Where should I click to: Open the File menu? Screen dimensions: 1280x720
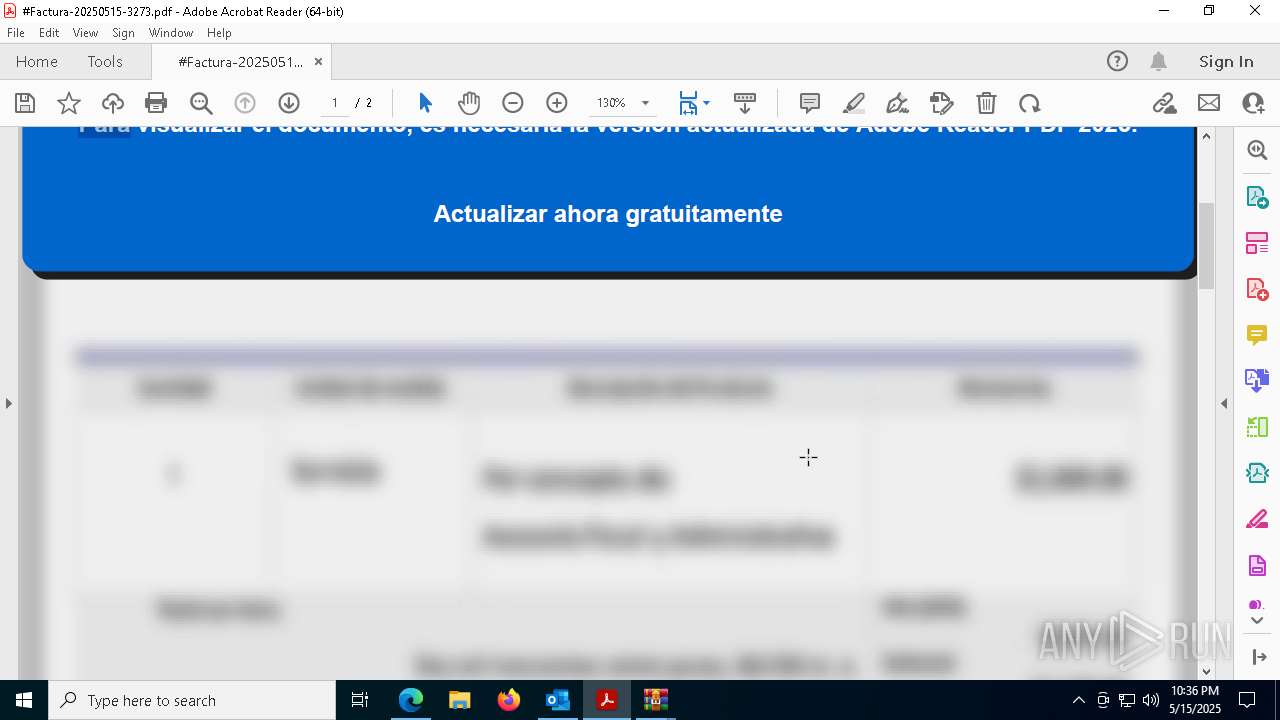16,33
